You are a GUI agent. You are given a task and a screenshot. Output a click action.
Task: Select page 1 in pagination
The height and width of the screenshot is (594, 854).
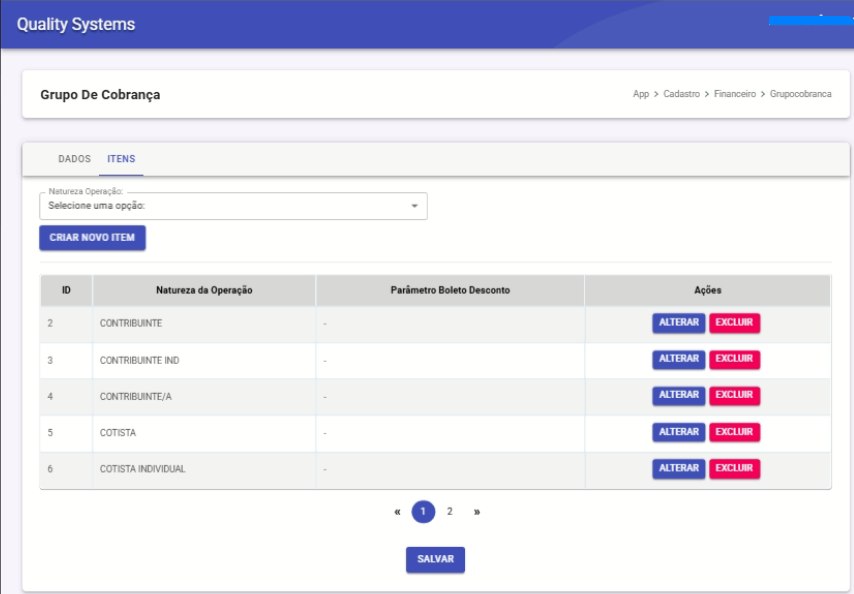click(x=423, y=512)
